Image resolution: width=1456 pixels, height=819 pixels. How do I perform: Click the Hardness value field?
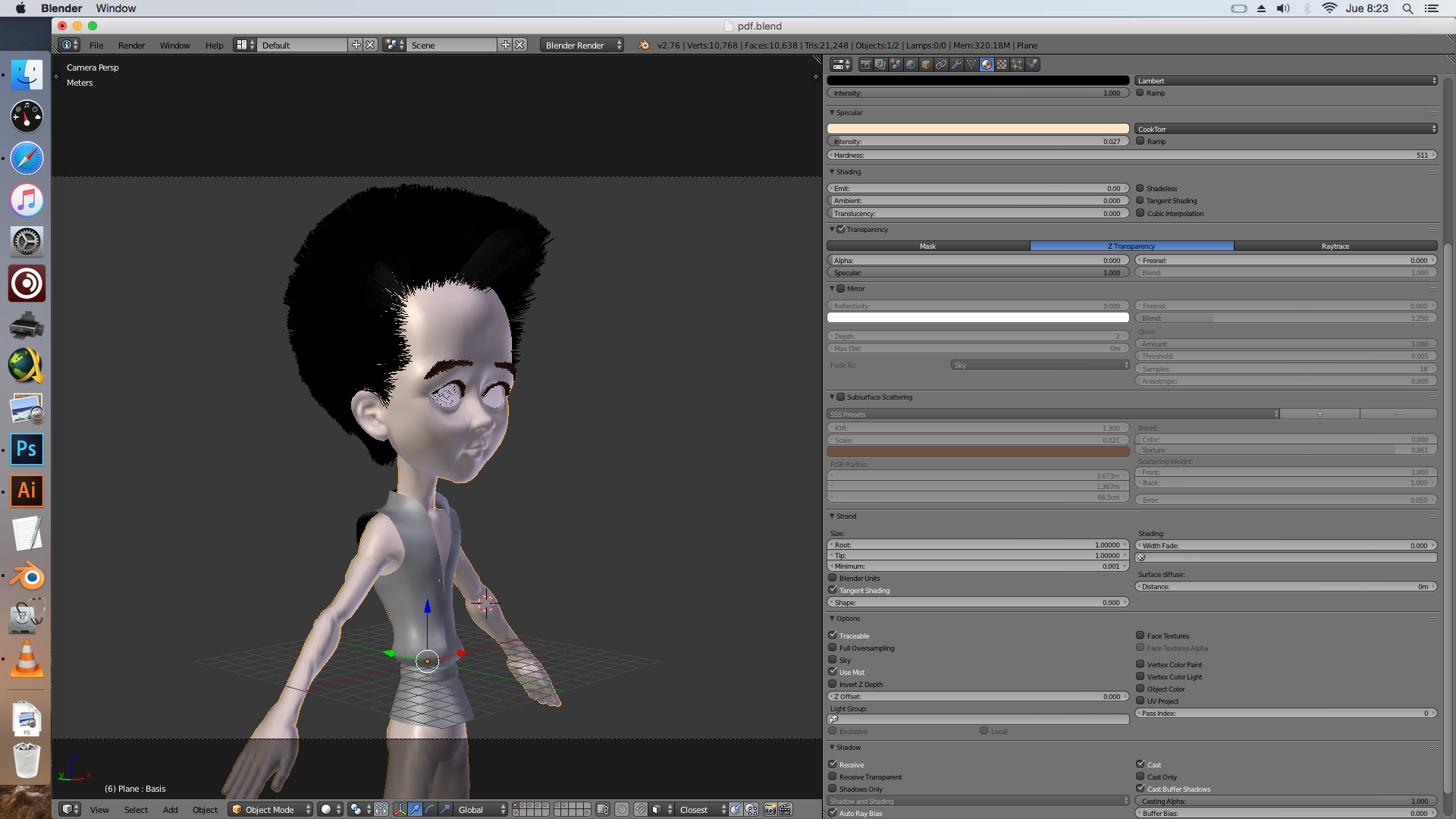coord(1131,155)
